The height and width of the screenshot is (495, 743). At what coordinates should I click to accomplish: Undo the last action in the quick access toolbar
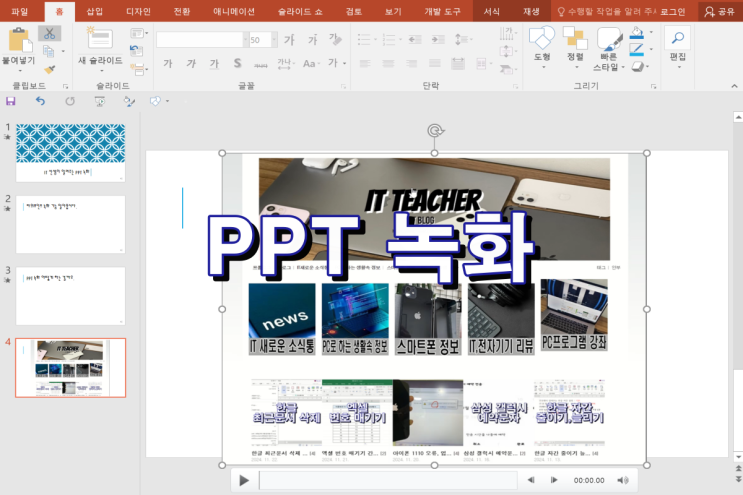(x=40, y=101)
